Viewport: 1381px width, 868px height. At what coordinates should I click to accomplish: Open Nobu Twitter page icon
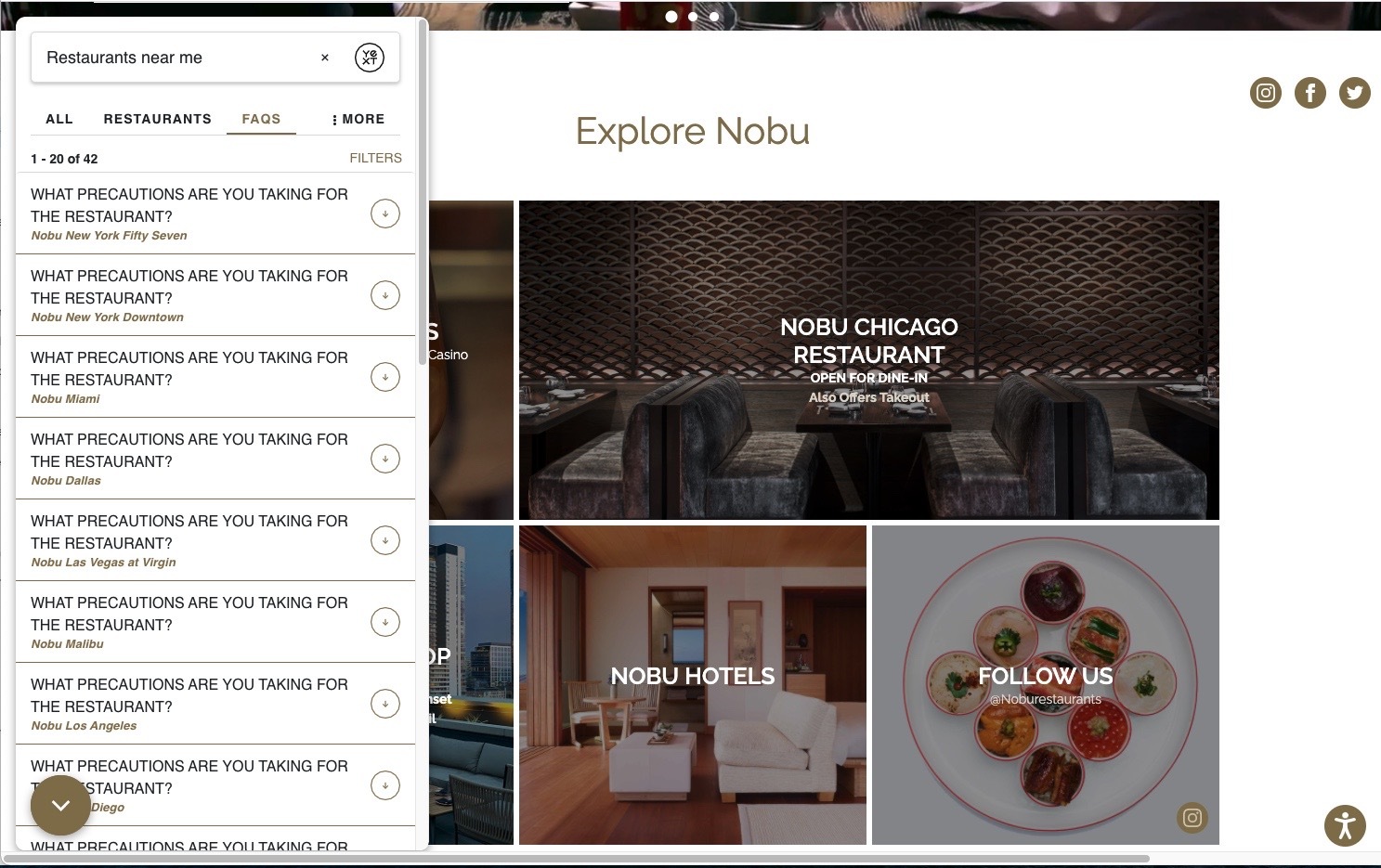(x=1355, y=93)
